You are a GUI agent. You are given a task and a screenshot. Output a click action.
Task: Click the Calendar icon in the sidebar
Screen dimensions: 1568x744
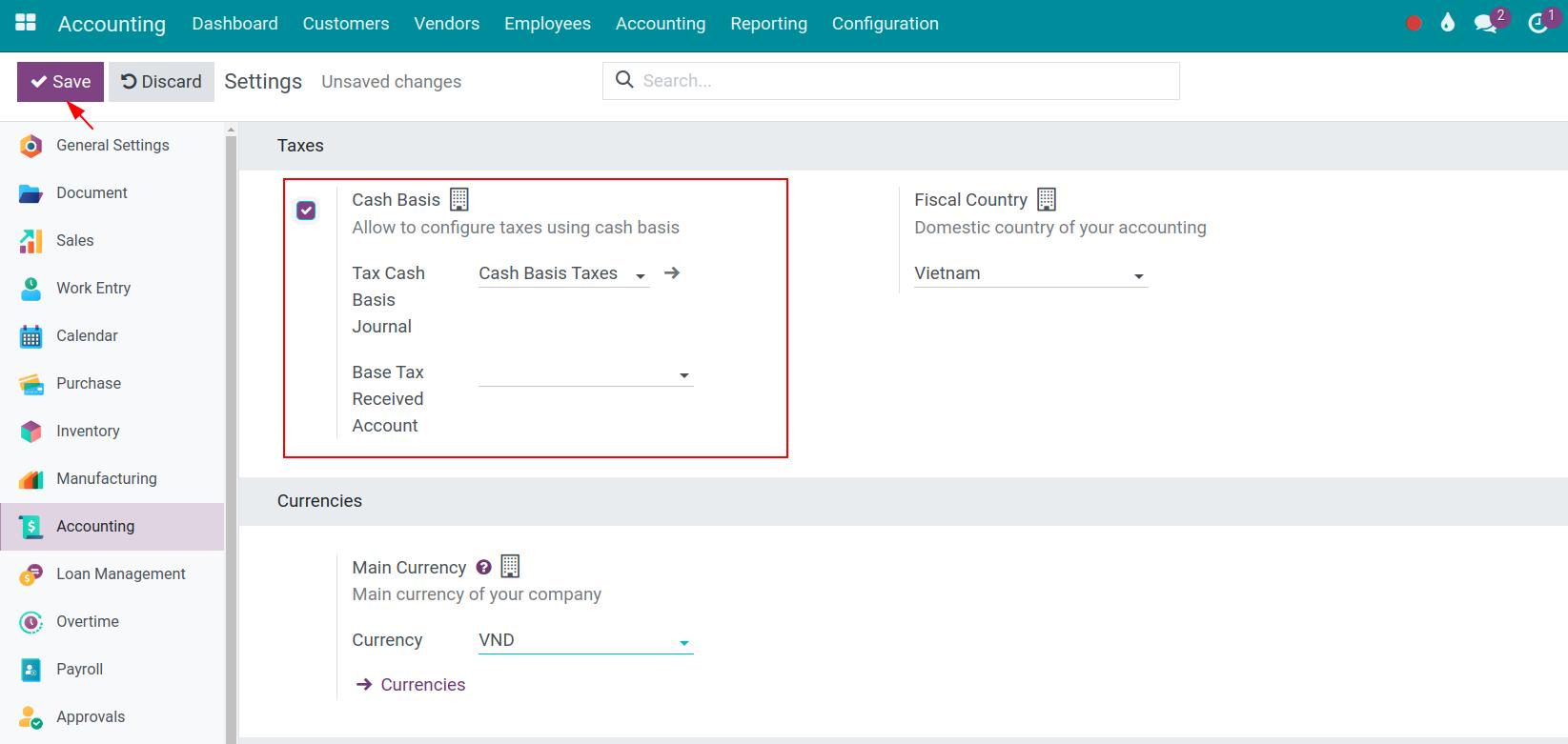point(31,336)
